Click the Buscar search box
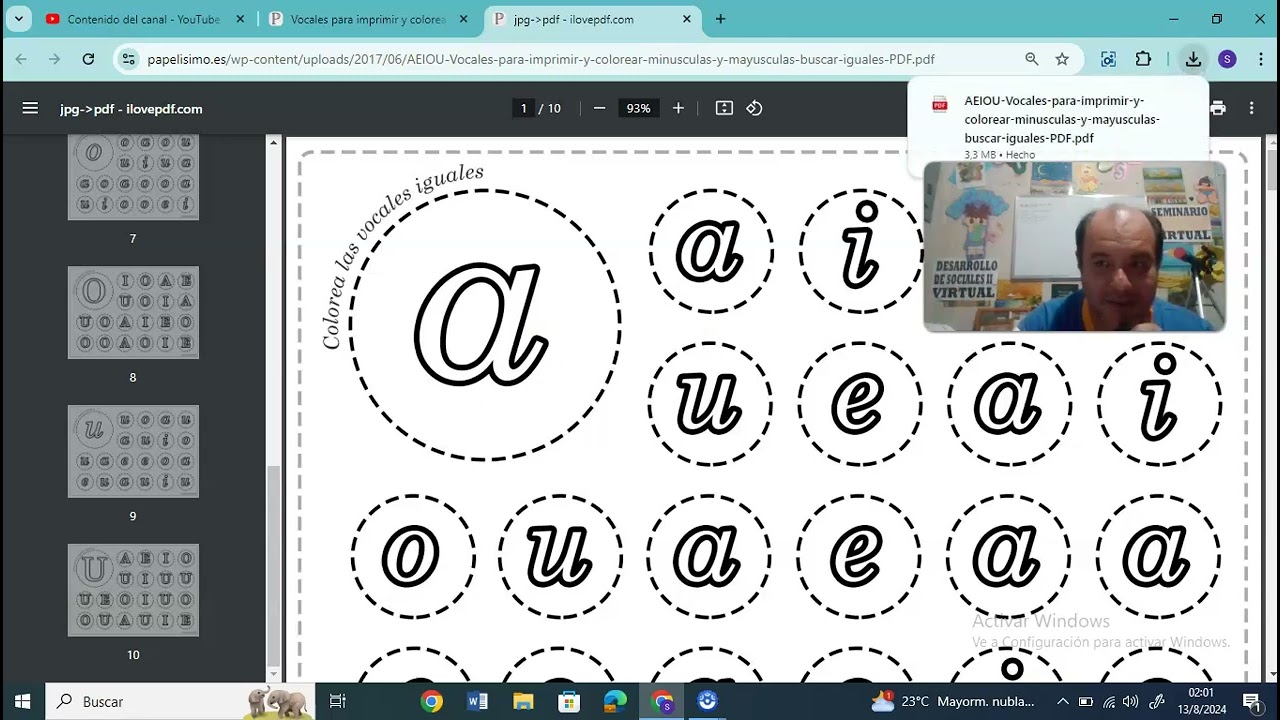 tap(180, 701)
